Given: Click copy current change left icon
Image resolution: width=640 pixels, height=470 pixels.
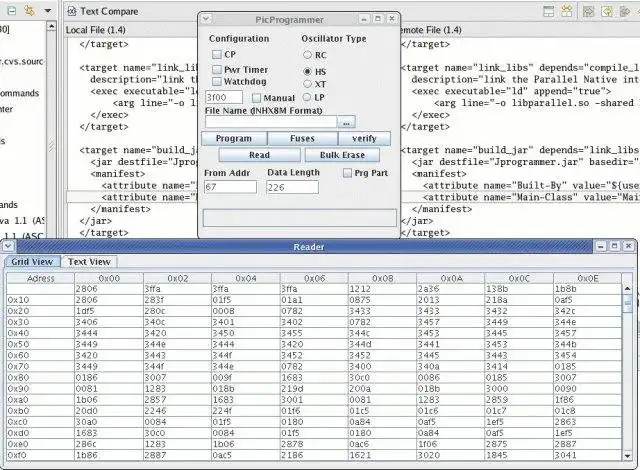Looking at the screenshot, I should click(607, 11).
